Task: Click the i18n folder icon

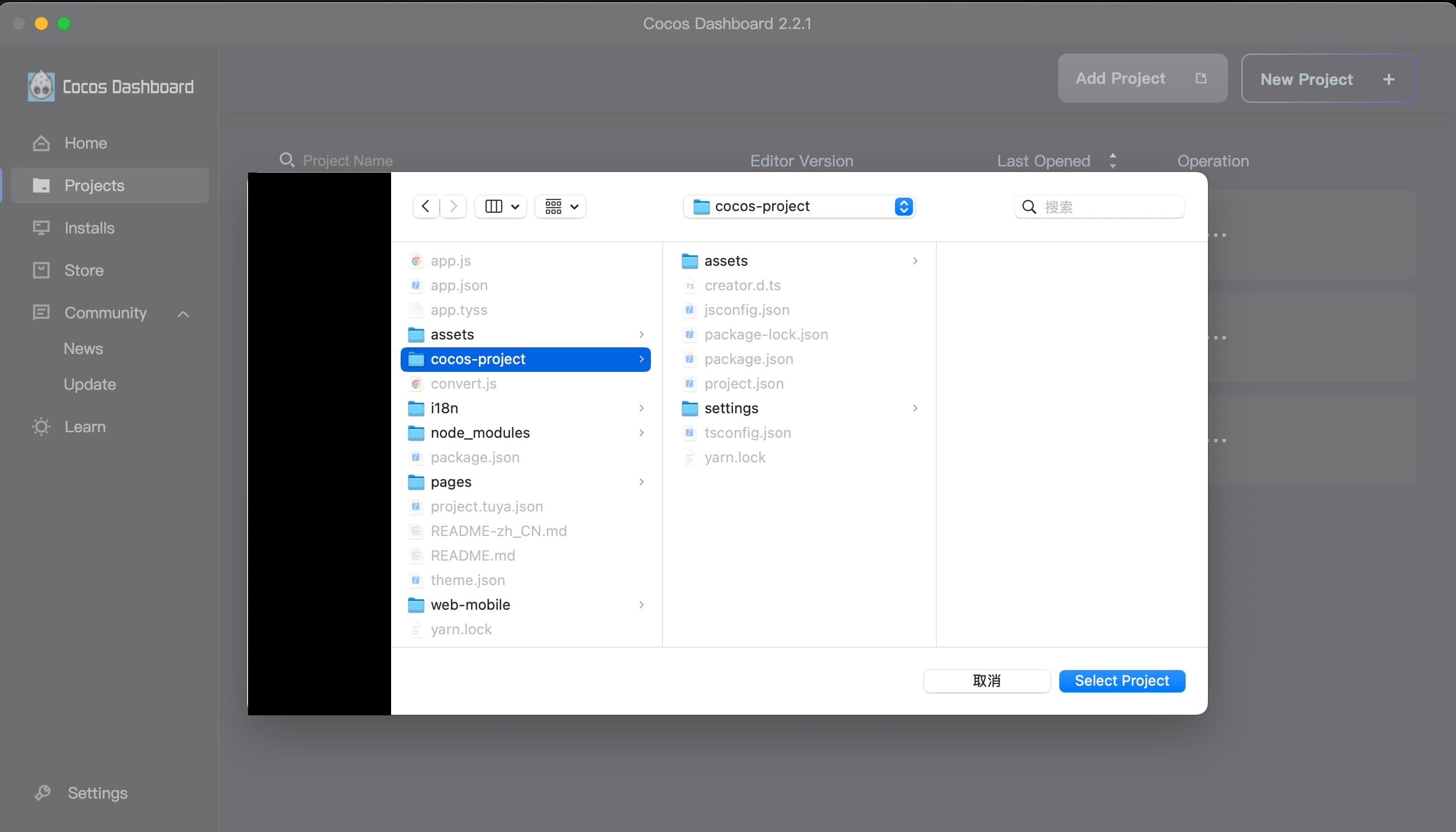Action: [x=416, y=408]
